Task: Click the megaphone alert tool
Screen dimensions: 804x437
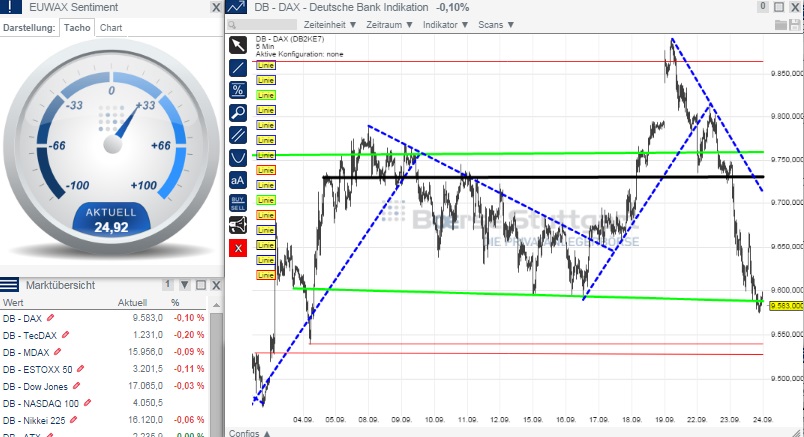Action: click(238, 225)
